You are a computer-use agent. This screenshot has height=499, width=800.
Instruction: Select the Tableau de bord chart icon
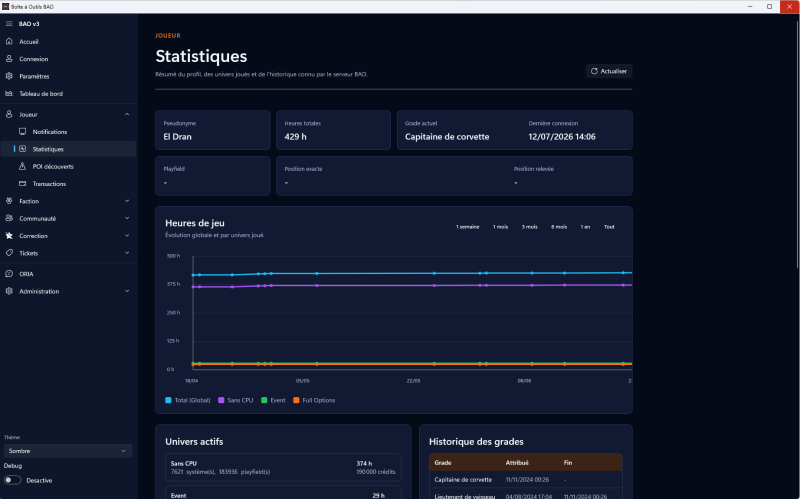9,93
